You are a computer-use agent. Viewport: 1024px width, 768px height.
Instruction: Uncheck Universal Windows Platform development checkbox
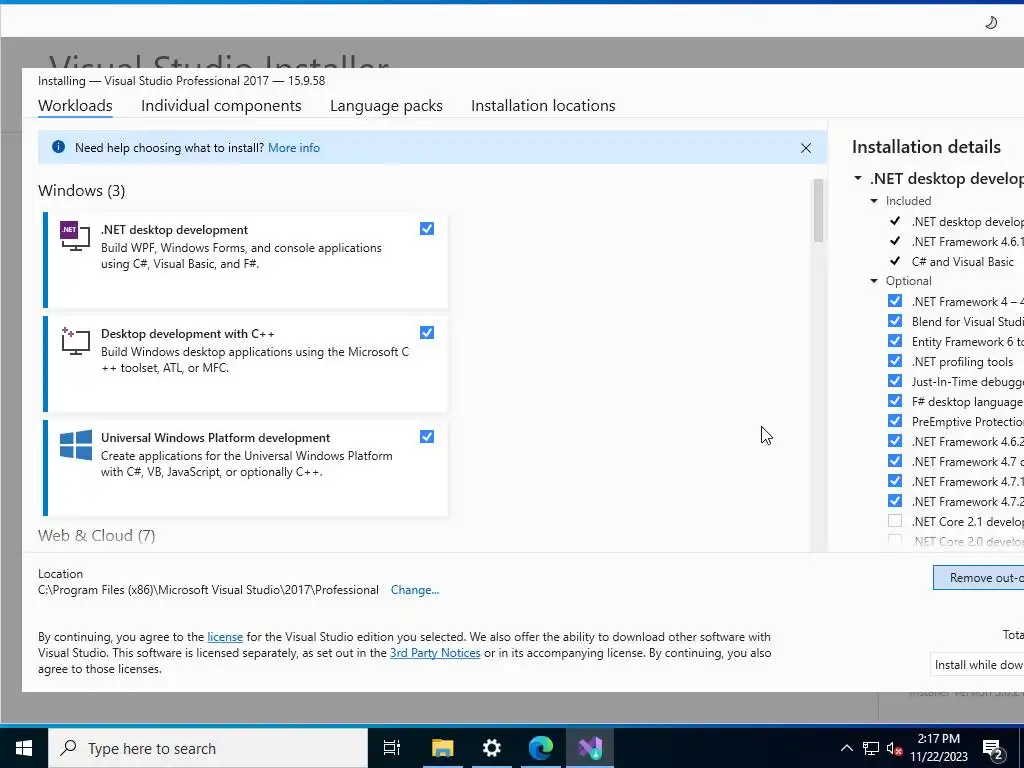426,436
